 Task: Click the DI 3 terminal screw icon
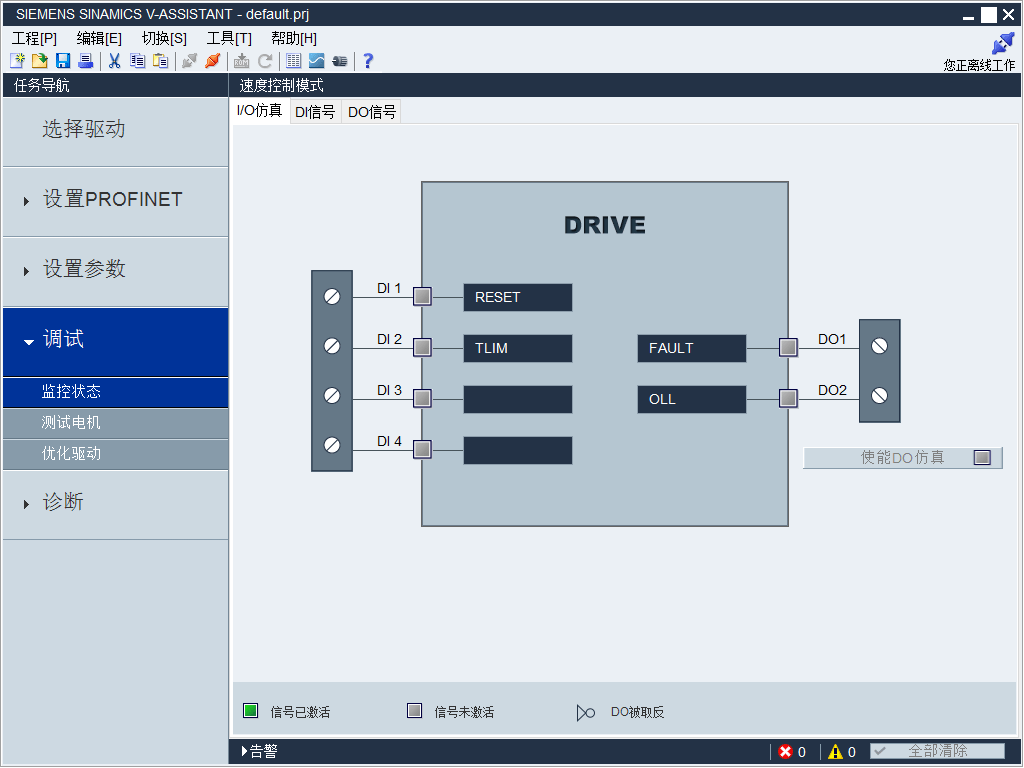pyautogui.click(x=332, y=396)
